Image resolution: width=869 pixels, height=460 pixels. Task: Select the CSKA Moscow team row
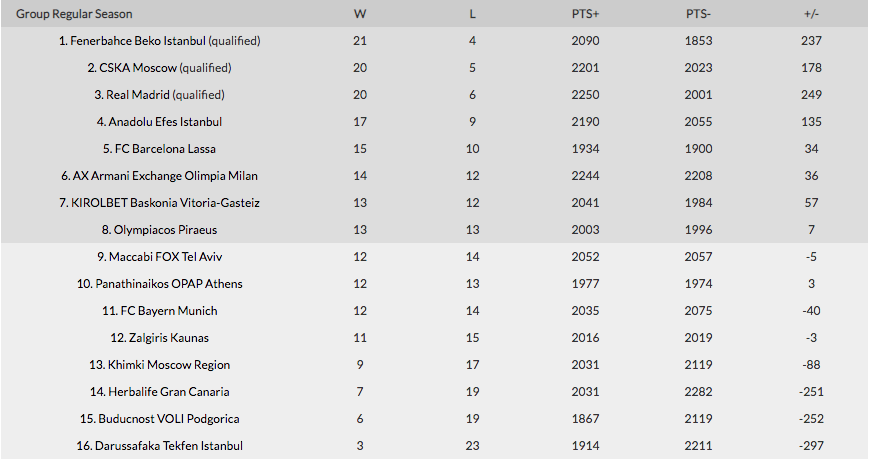click(x=434, y=68)
